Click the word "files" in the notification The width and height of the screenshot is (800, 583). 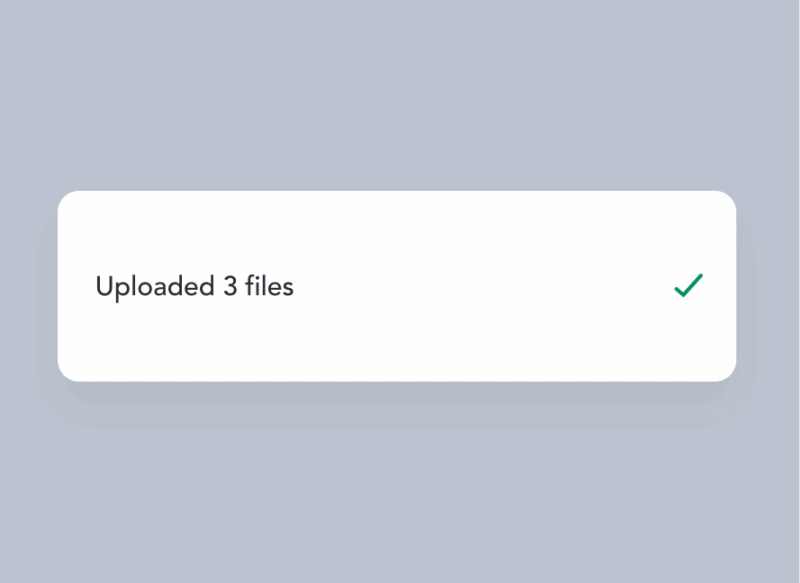(x=269, y=286)
